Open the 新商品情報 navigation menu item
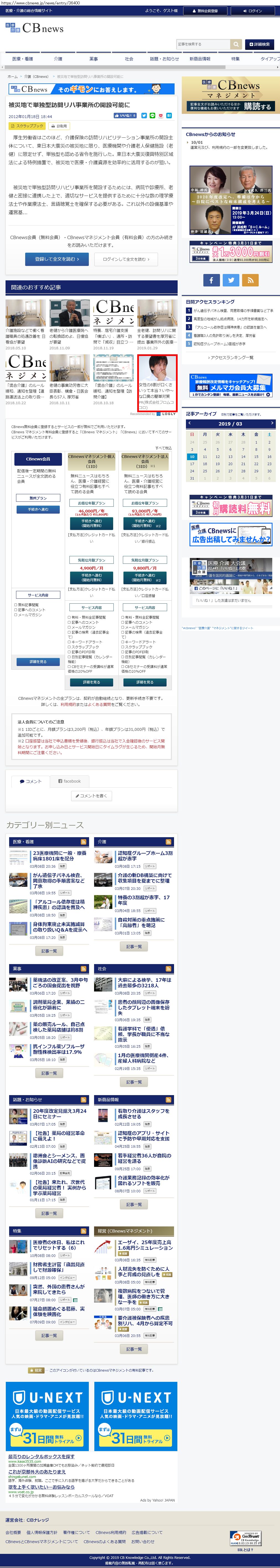The image size is (280, 1568). coord(199,59)
